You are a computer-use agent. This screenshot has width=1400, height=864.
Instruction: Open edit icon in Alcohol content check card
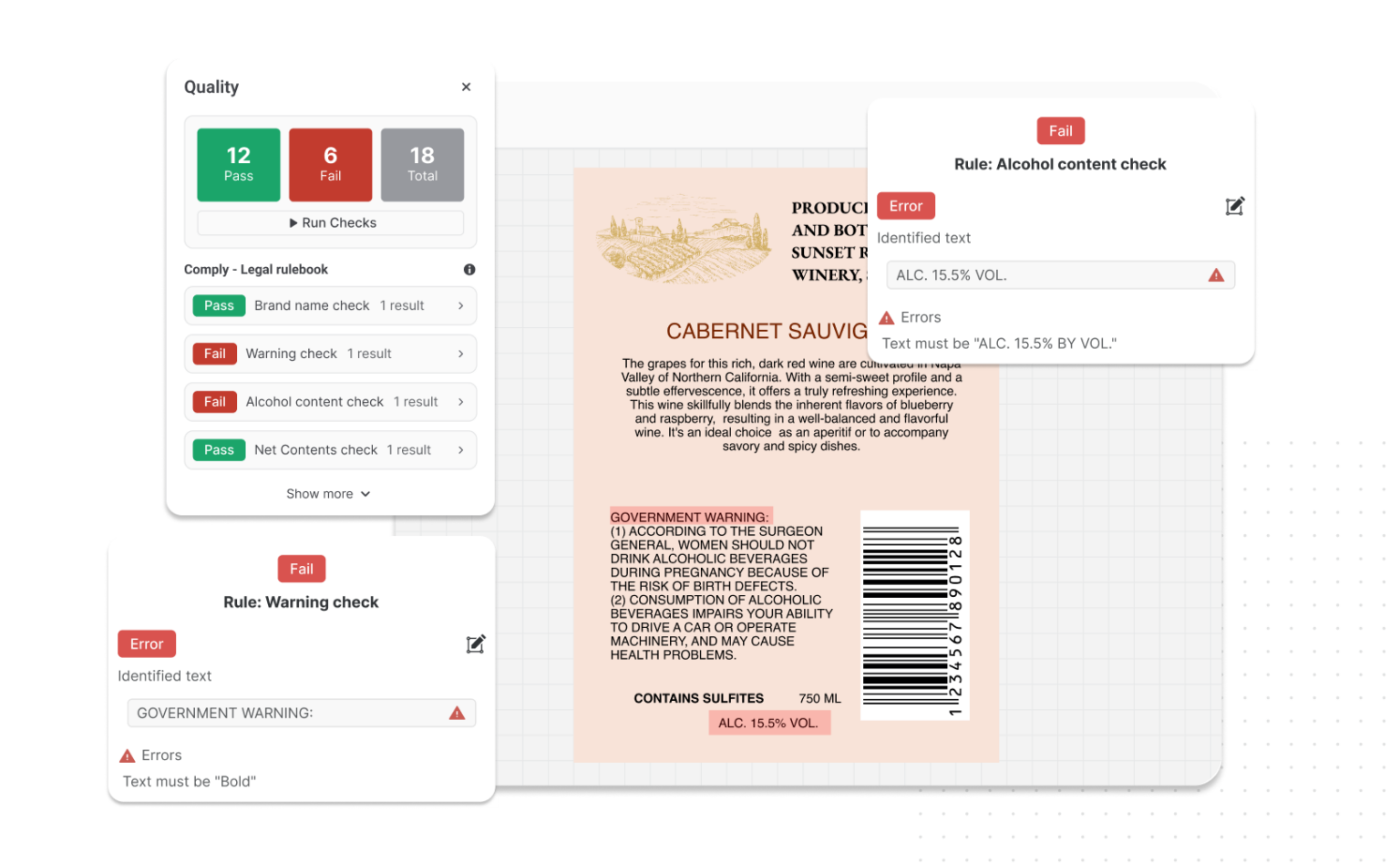coord(1234,207)
